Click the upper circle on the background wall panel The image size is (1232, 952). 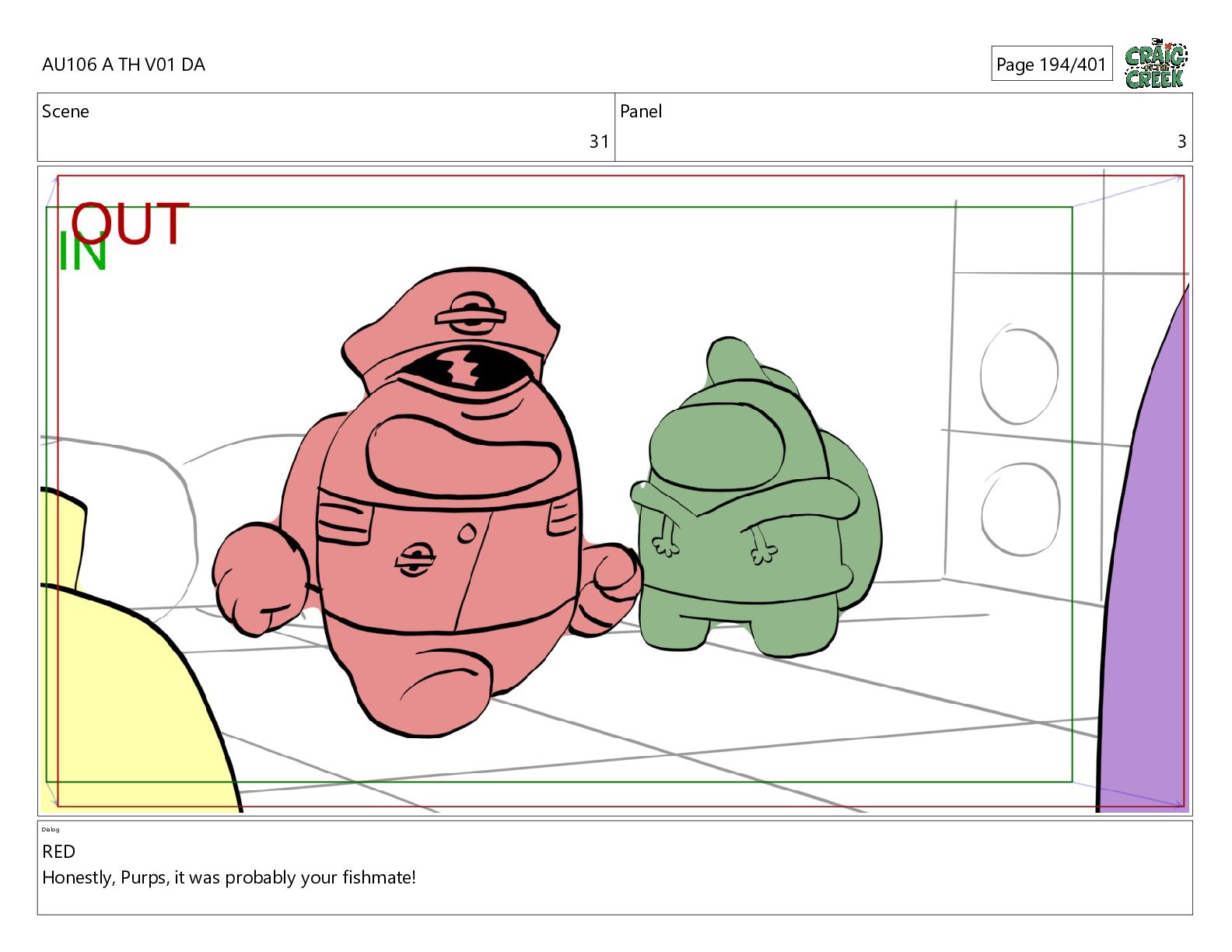[1019, 374]
